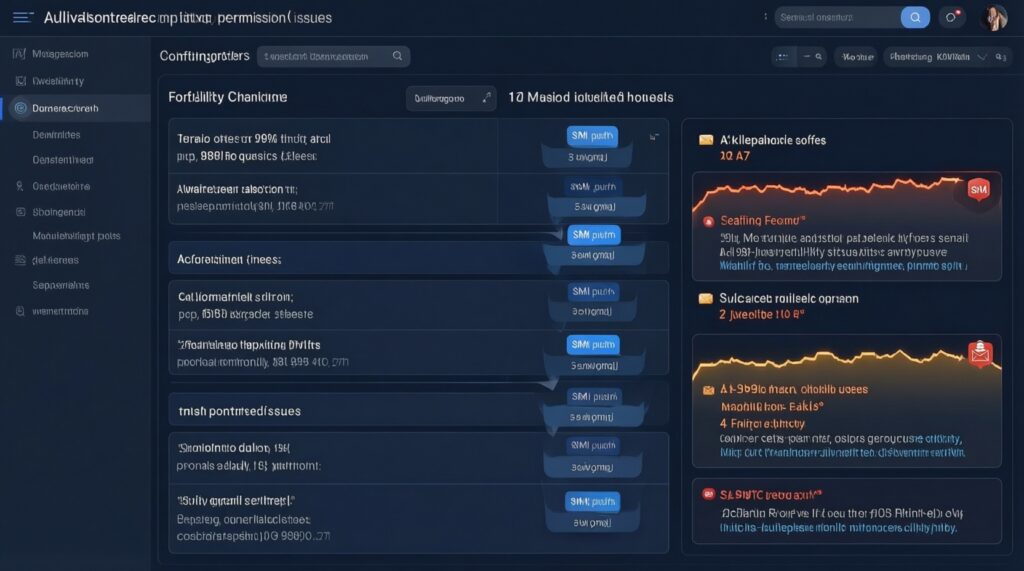
Task: Click red alert dot beside Seafling Feomo
Action: (x=709, y=221)
